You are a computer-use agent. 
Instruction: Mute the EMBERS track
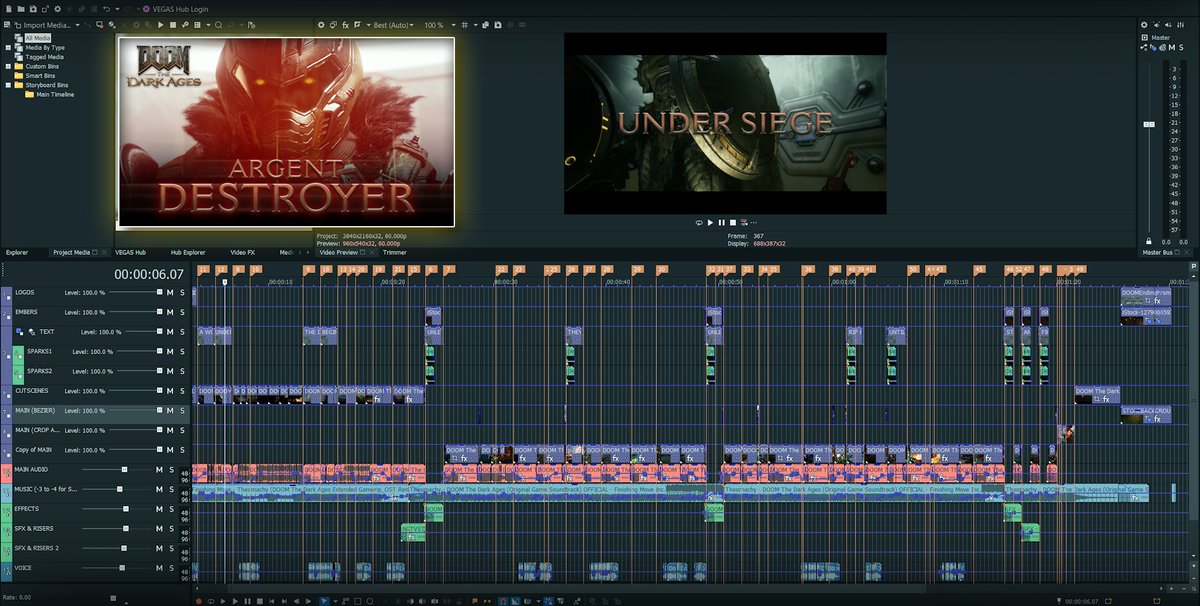pos(170,312)
